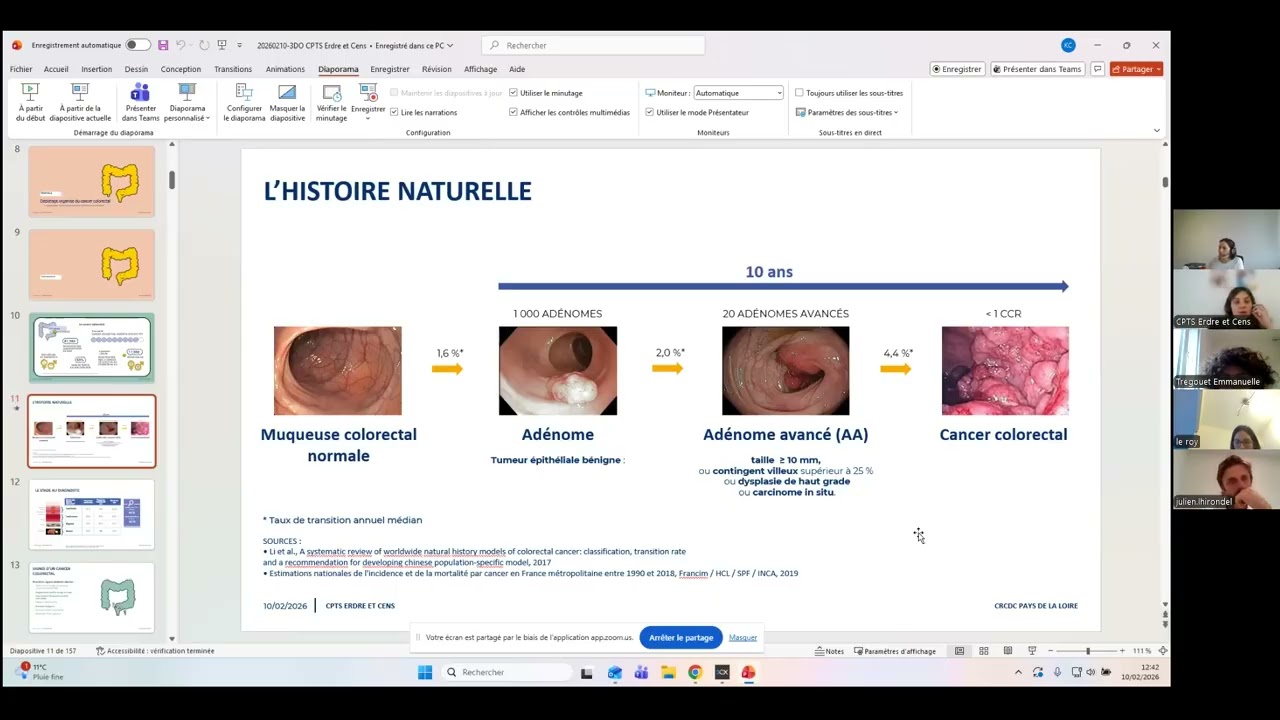Select slide 12 thumbnail
This screenshot has width=1280, height=720.
(92, 515)
